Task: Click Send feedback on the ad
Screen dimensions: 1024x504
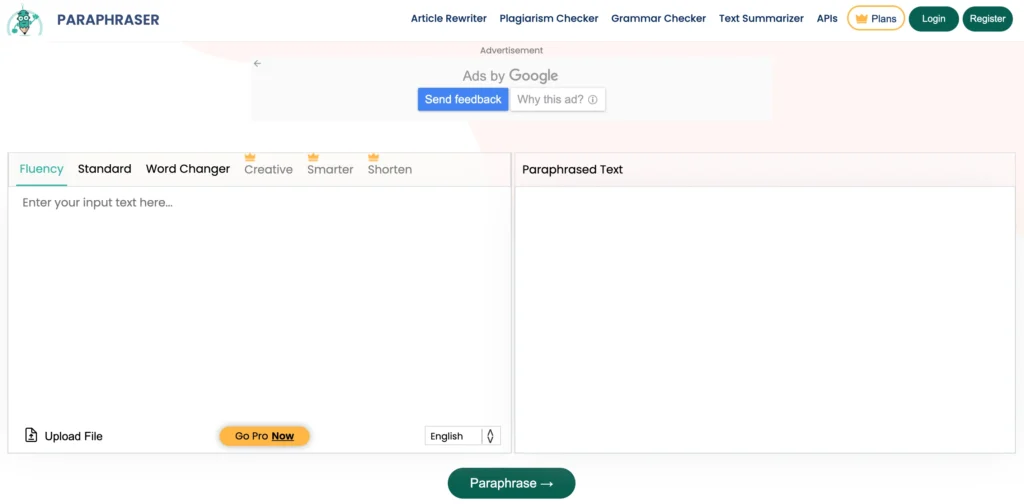Action: click(463, 99)
